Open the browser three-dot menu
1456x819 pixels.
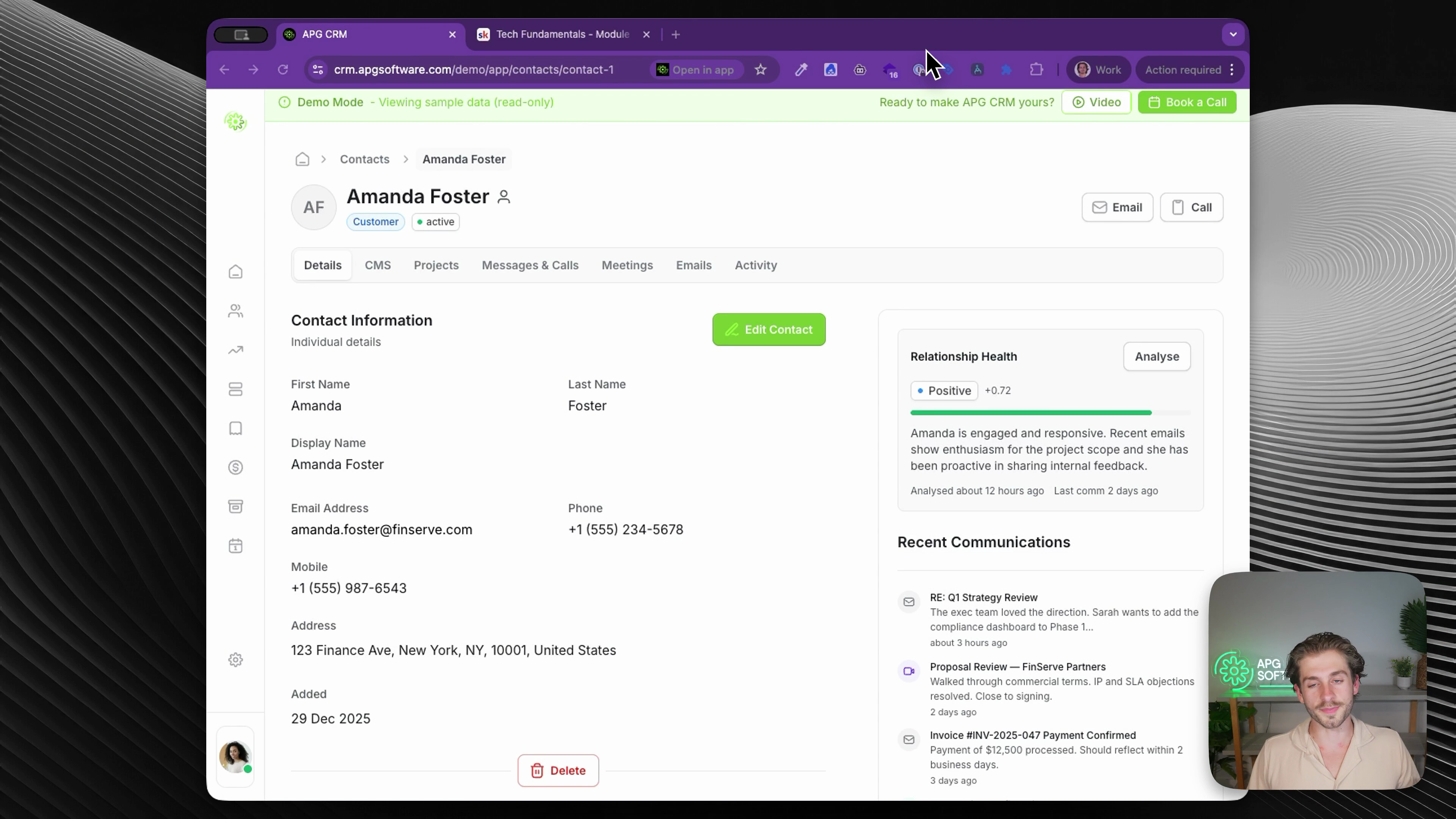click(1232, 69)
